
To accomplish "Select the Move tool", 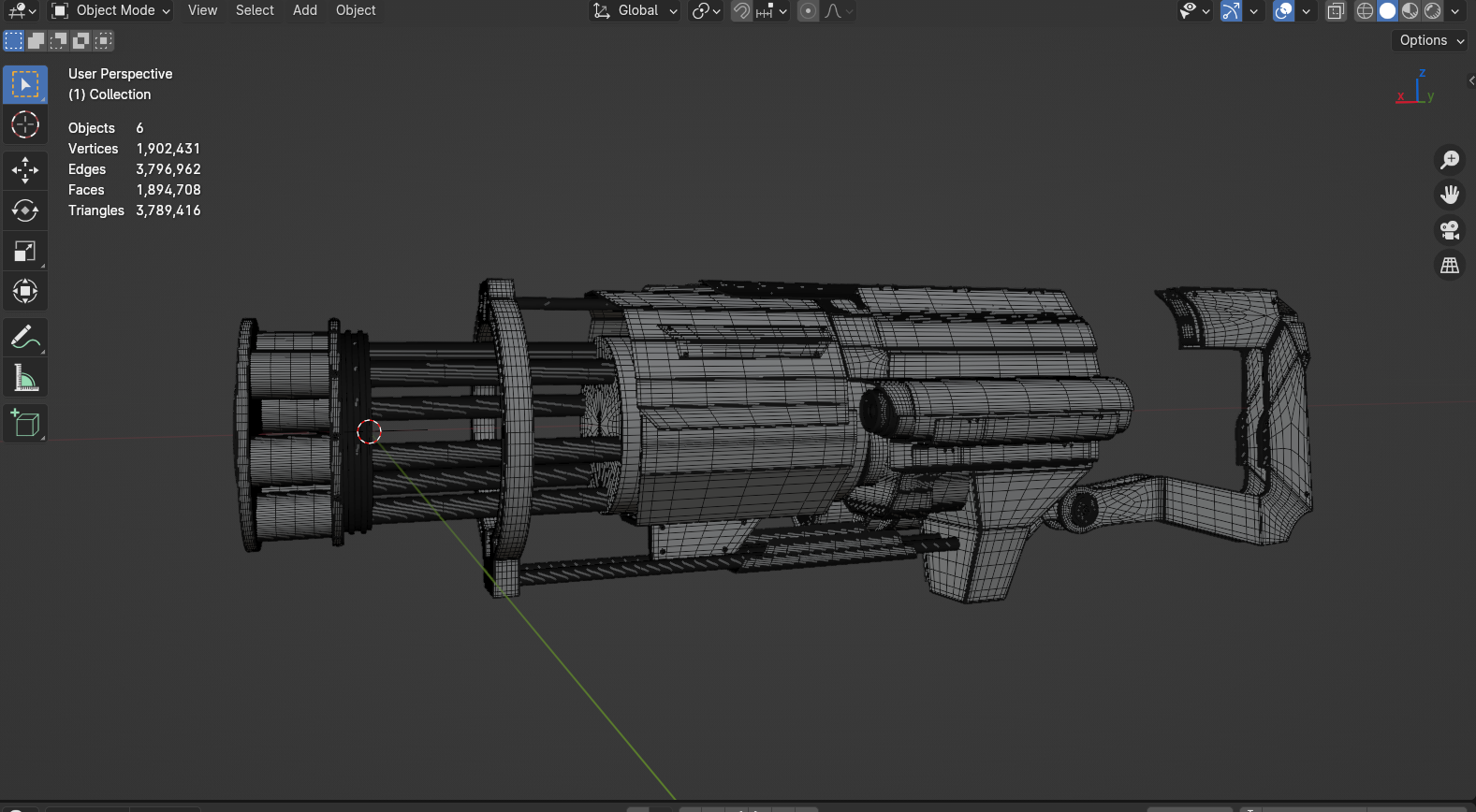I will pyautogui.click(x=25, y=169).
